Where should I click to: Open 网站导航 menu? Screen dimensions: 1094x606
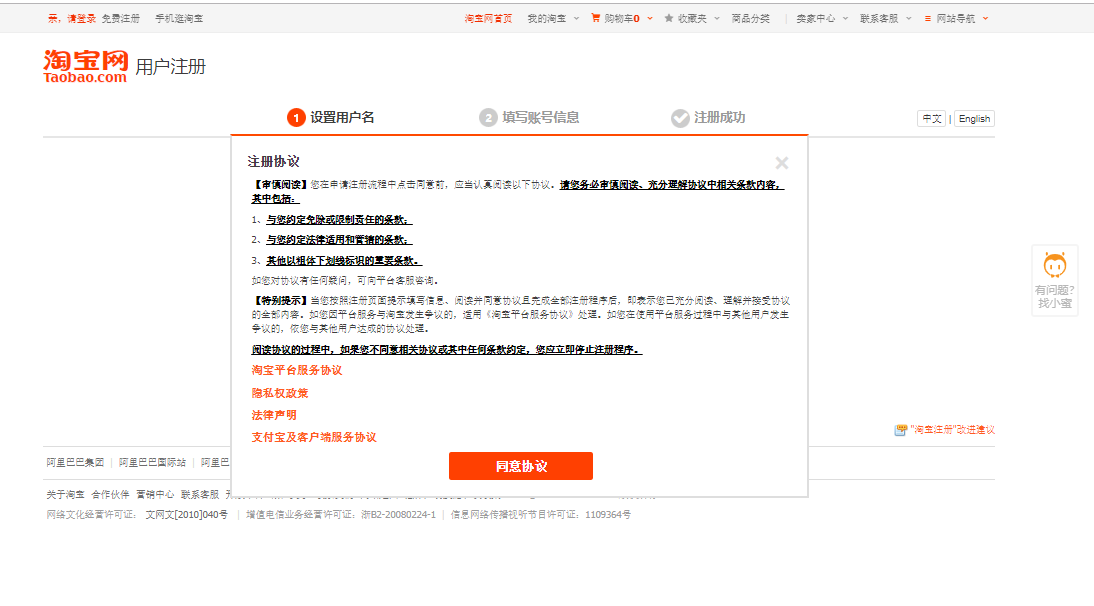tap(955, 19)
